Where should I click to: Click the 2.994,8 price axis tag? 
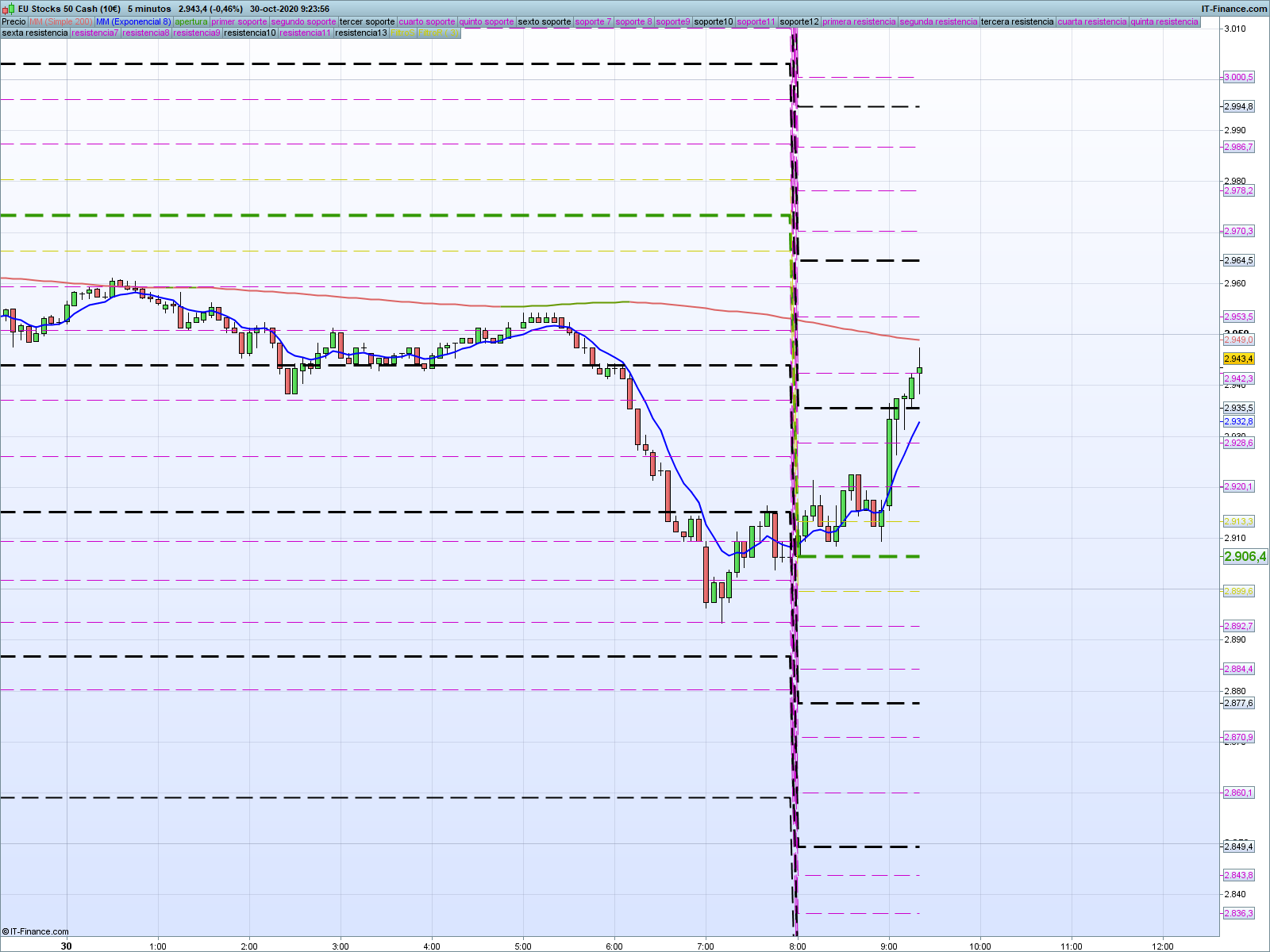tap(1238, 106)
